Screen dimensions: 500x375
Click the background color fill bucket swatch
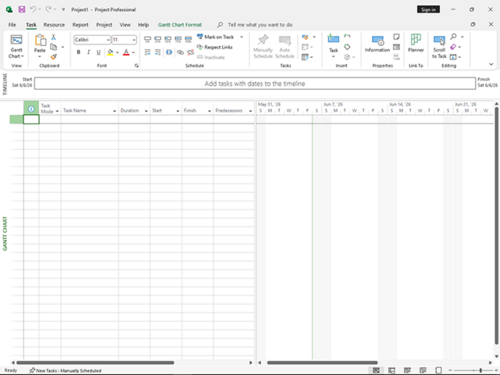pos(110,52)
